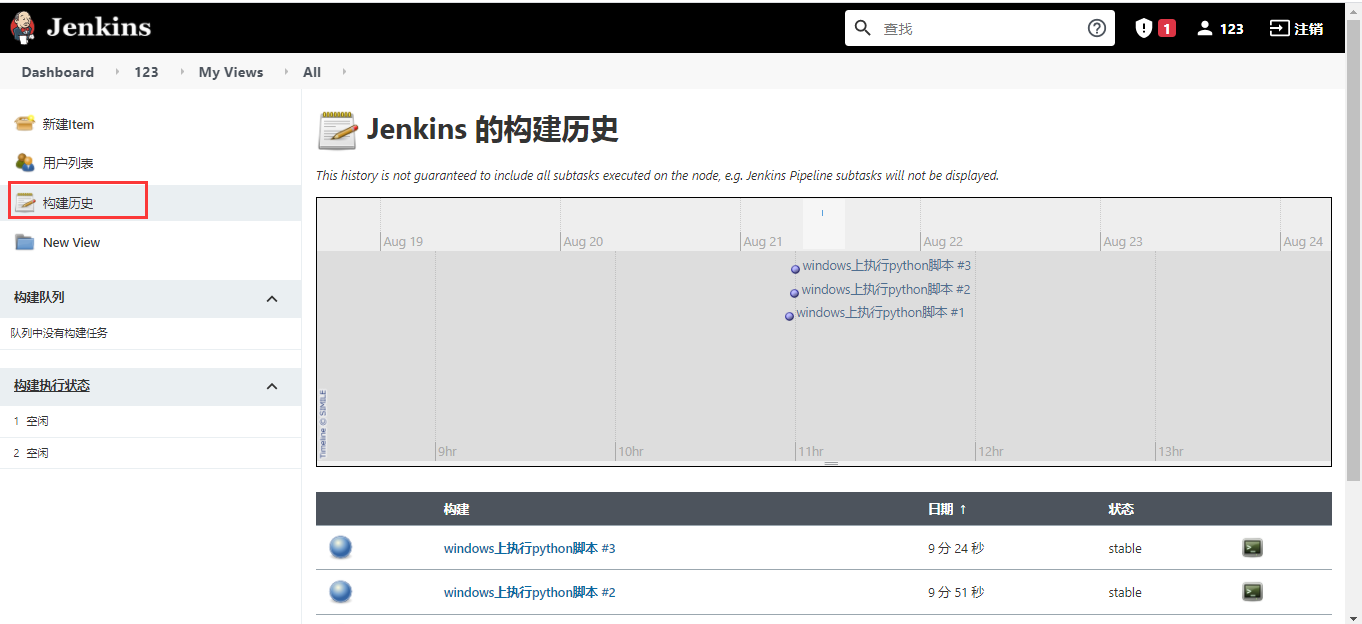Open windows上执行python脚本 #2 table link

530,592
